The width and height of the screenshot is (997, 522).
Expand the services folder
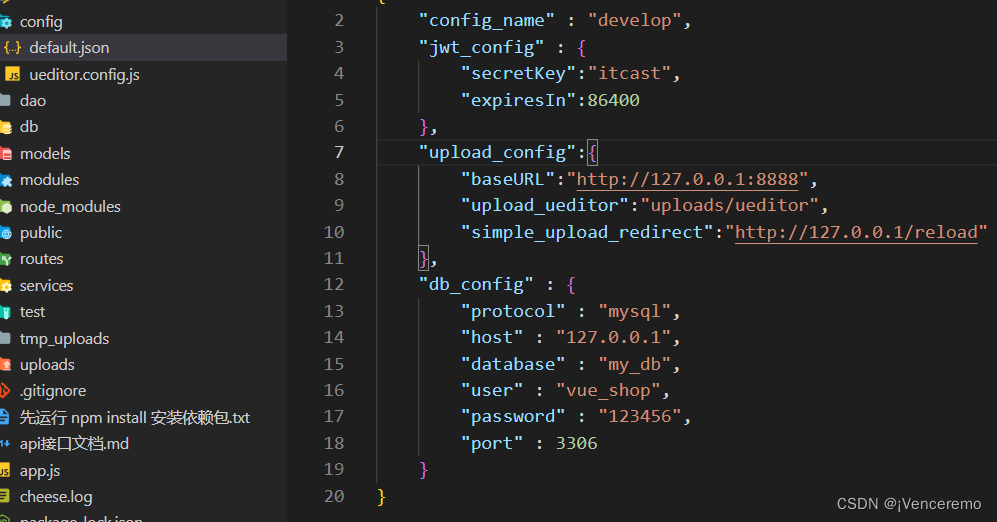point(143,286)
